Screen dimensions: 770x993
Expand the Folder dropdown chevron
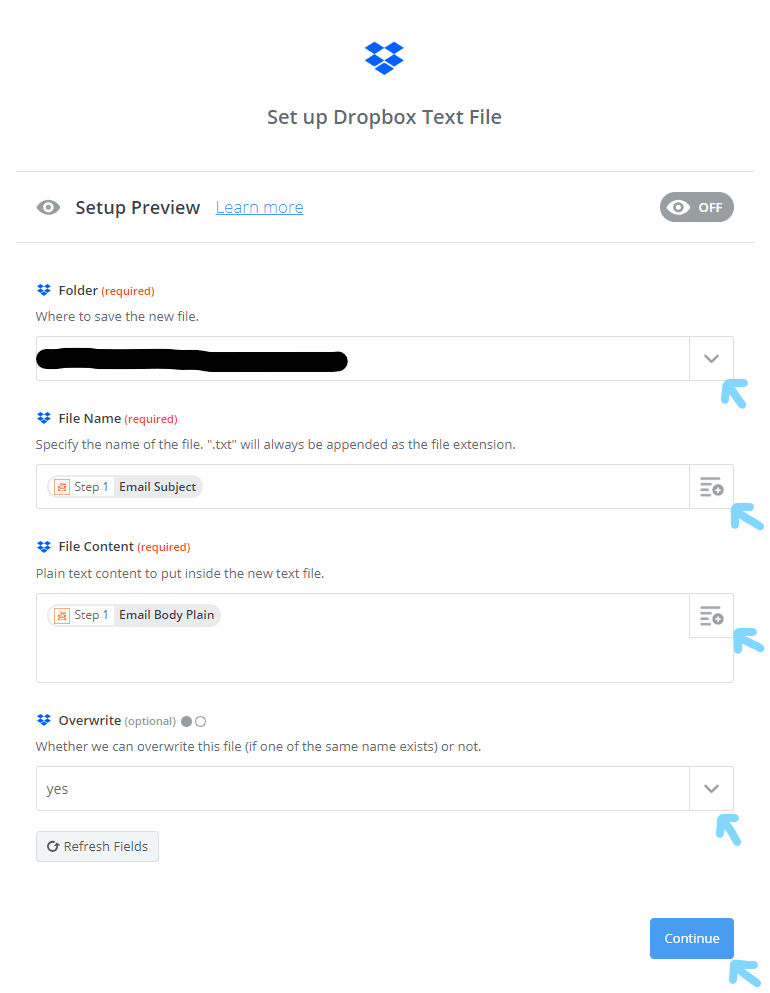coord(711,359)
